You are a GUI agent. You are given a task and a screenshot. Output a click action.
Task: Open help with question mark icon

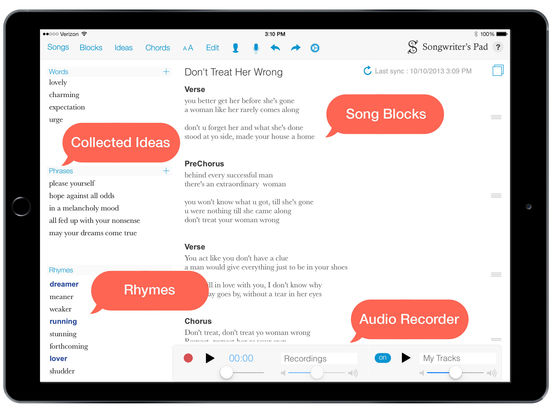[x=498, y=47]
